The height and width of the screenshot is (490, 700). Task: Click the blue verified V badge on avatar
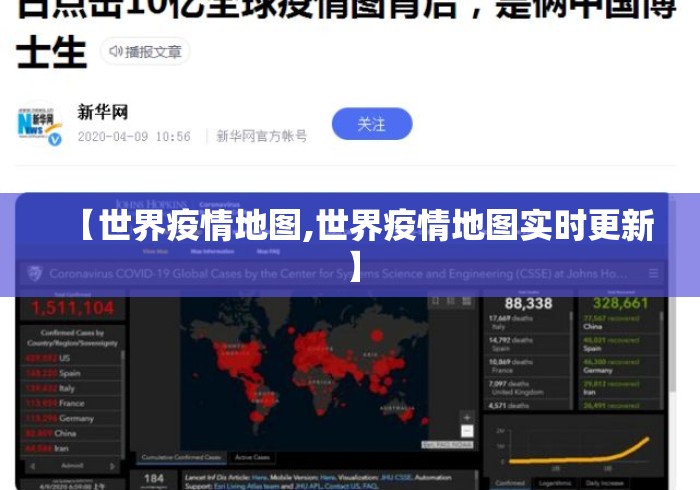pos(55,140)
